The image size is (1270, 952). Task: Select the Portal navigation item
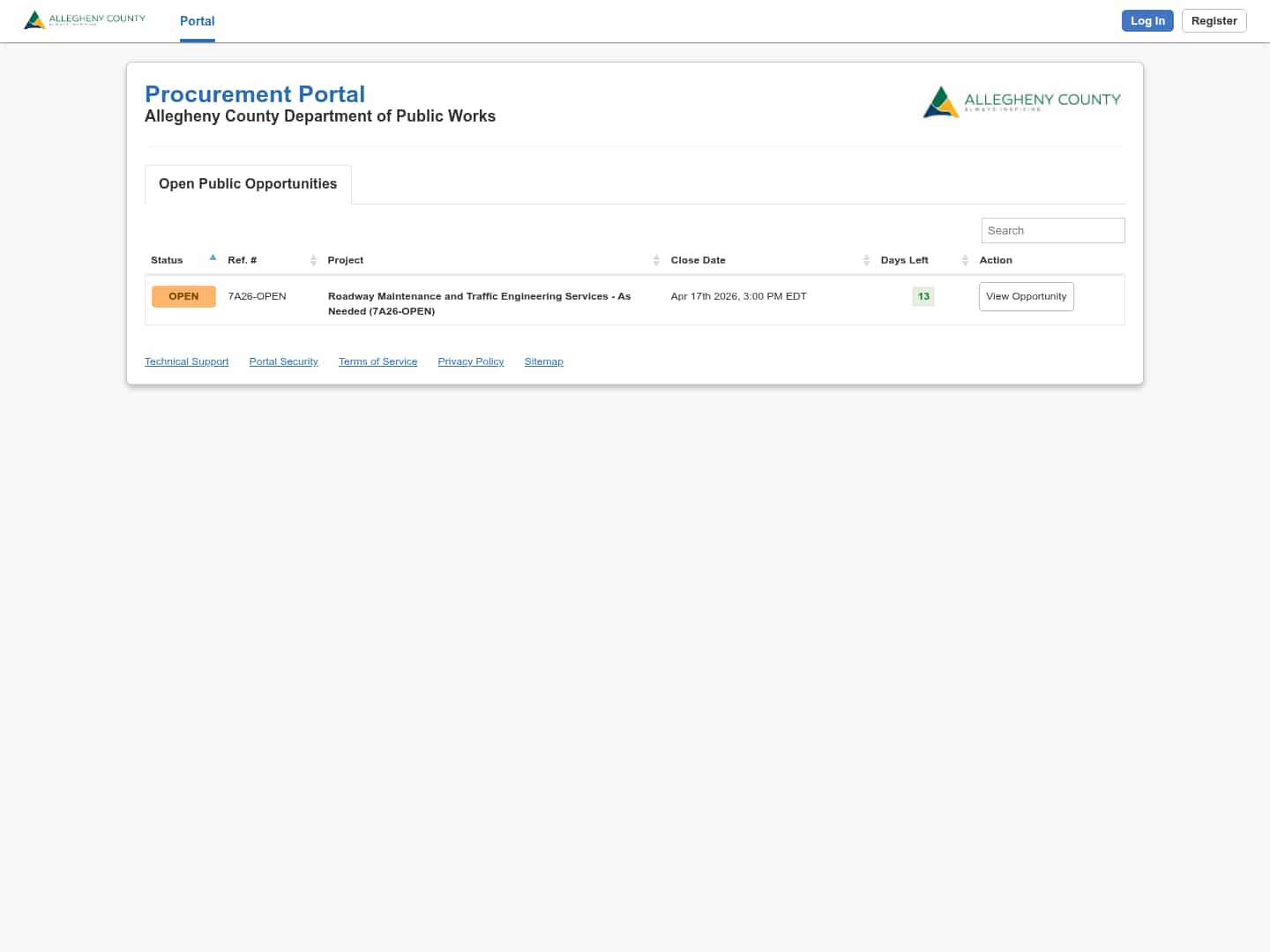(197, 21)
